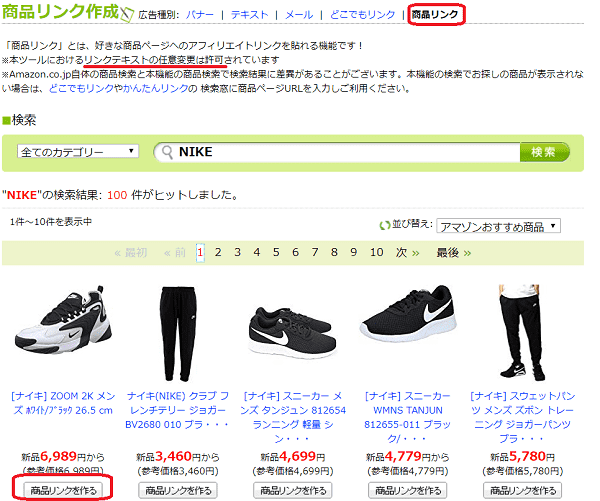This screenshot has height=501, width=600.
Task: Click the refresh icon beside 並び替え
Action: 384,226
